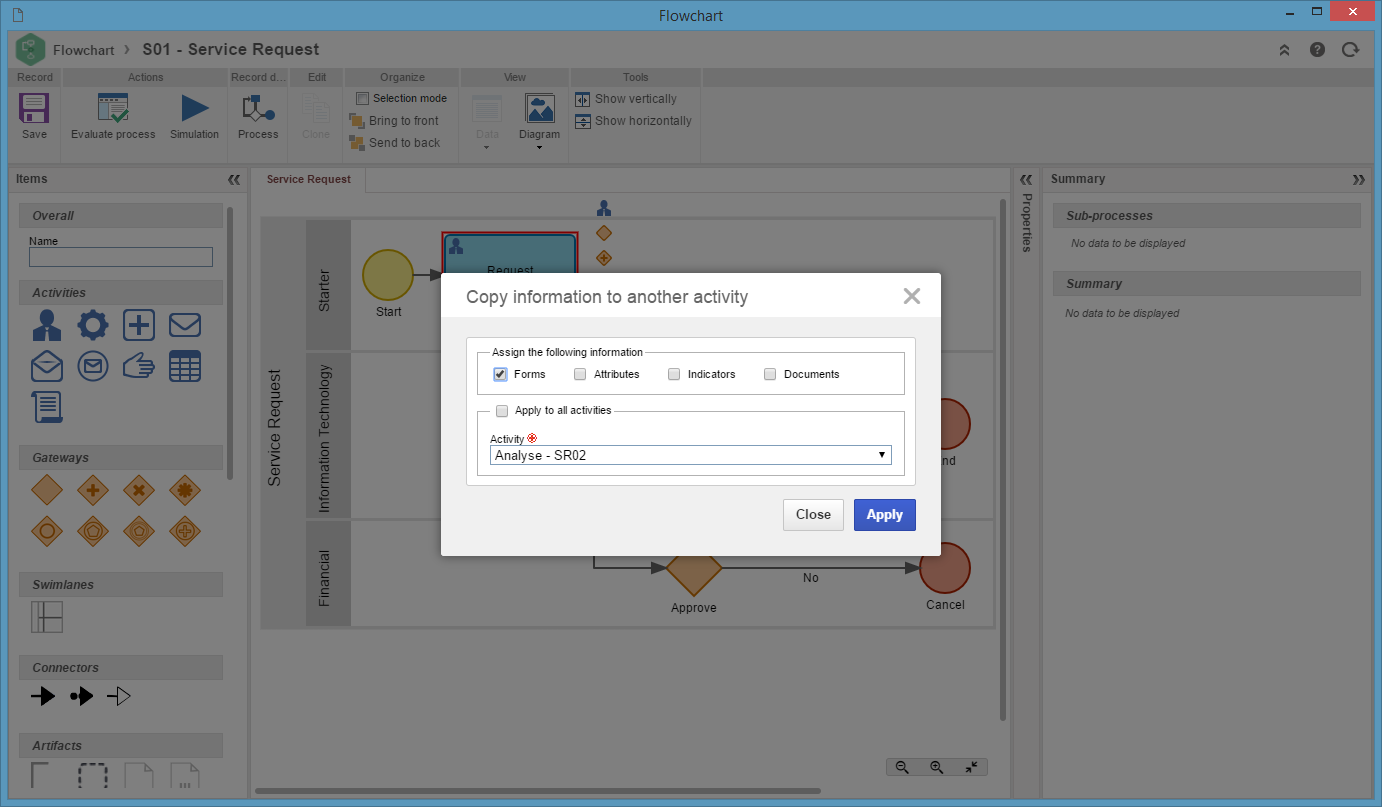Viewport: 1382px width, 807px height.
Task: Click the Flowchart breadcrumb
Action: [82, 49]
